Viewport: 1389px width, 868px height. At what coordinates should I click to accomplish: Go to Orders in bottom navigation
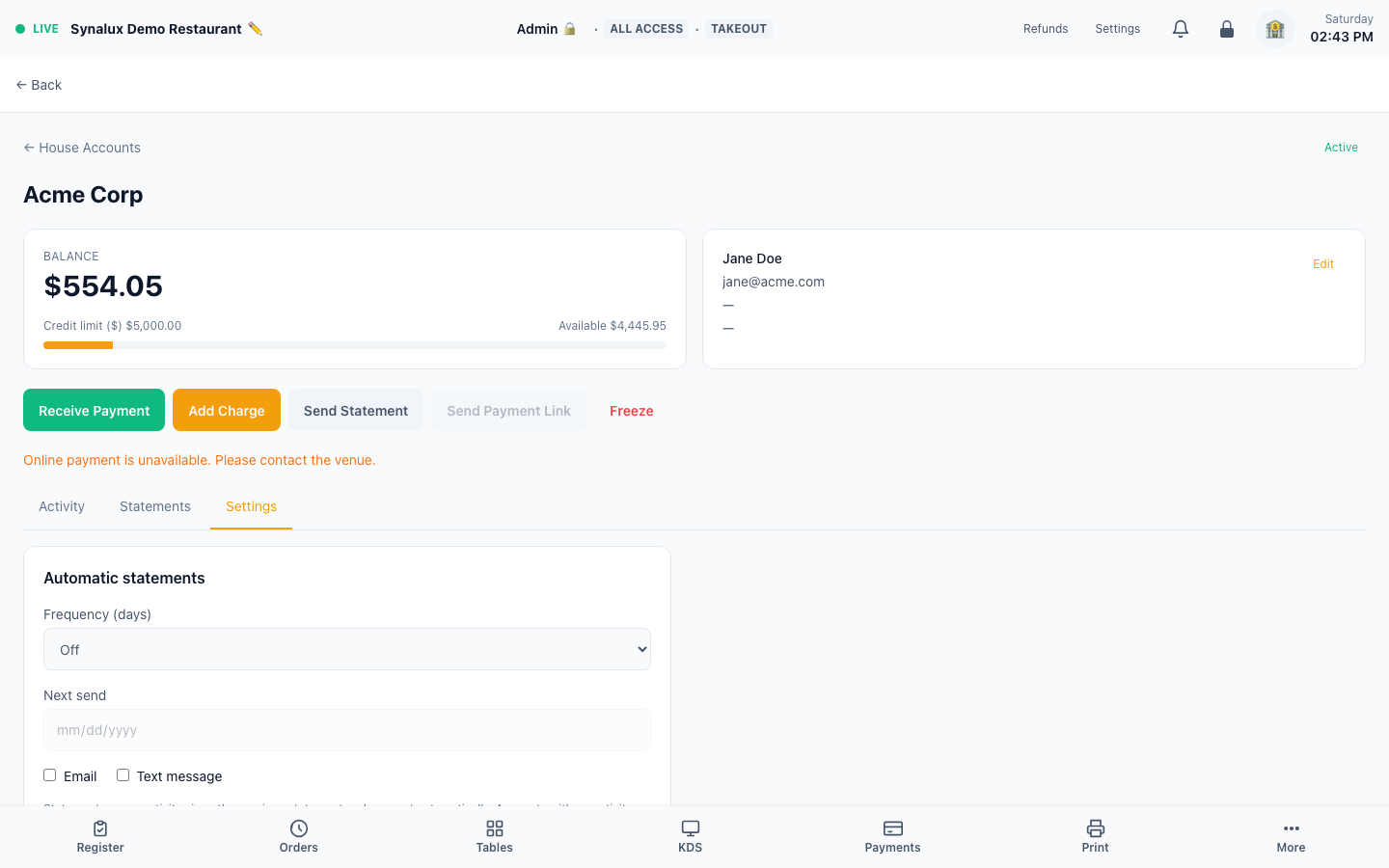coord(299,837)
